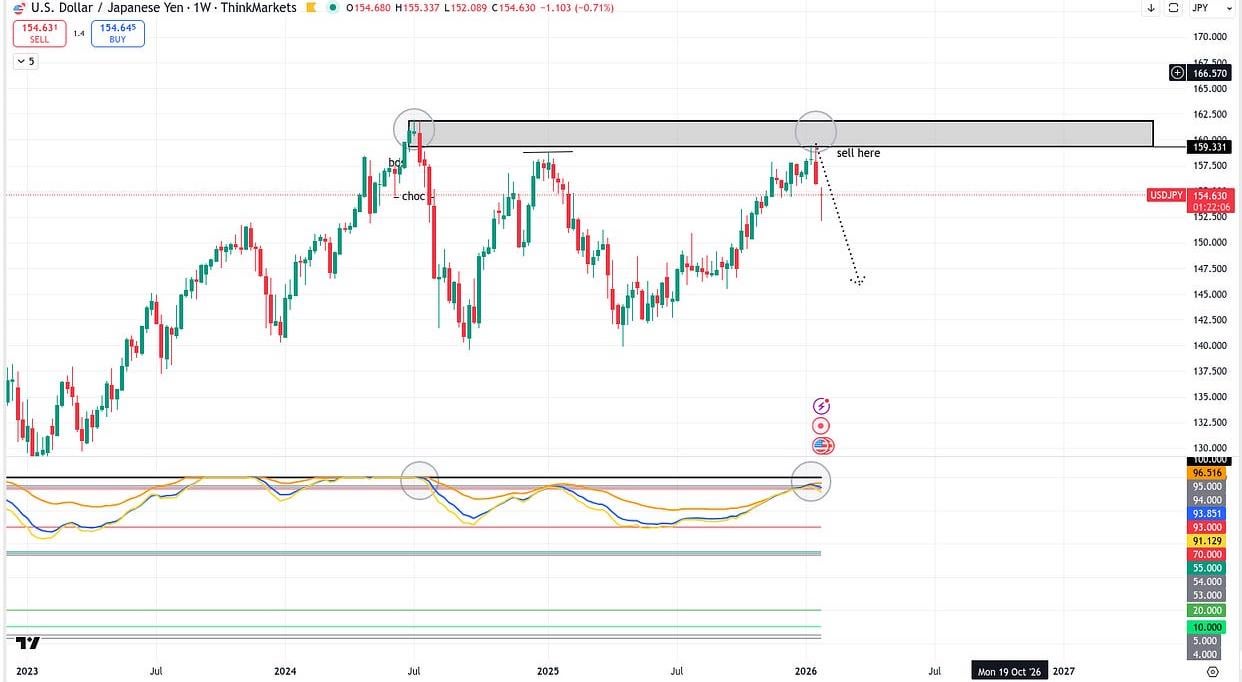Toggle the fullscreen frame icon at top right
The image size is (1242, 682).
coord(1172,8)
